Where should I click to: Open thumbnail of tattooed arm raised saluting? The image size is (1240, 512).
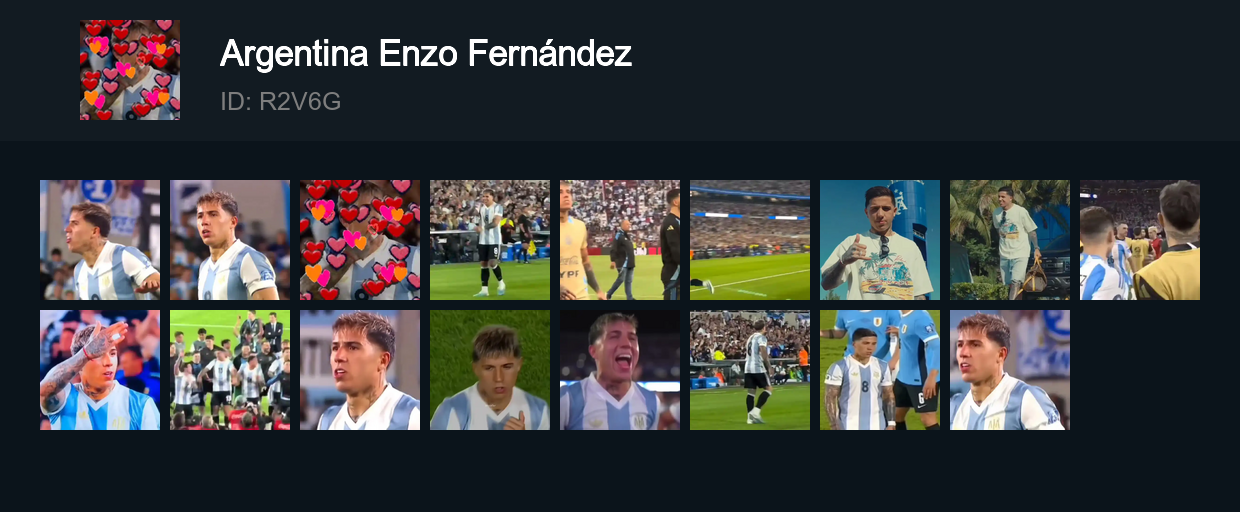[100, 370]
